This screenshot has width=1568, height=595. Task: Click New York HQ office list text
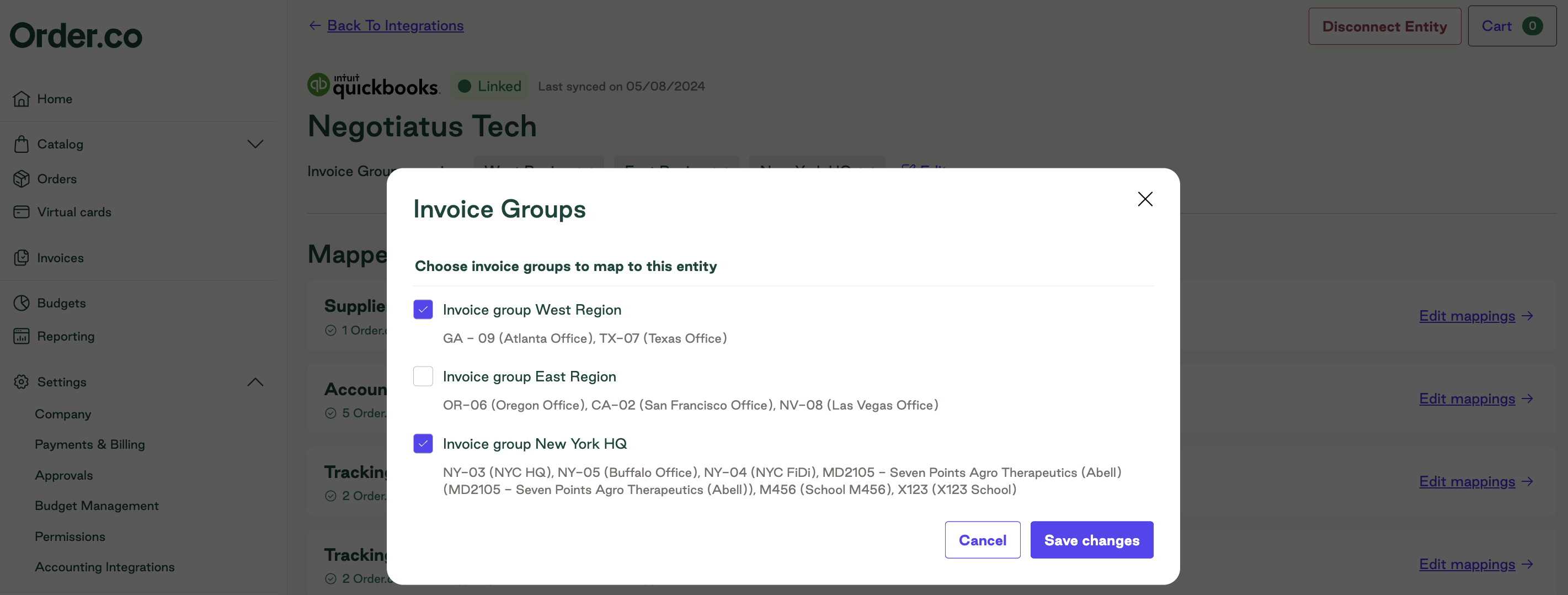(782, 481)
